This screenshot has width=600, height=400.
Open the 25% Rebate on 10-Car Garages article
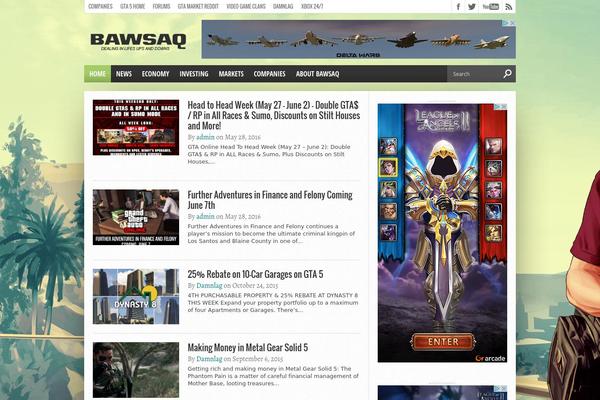(x=255, y=274)
